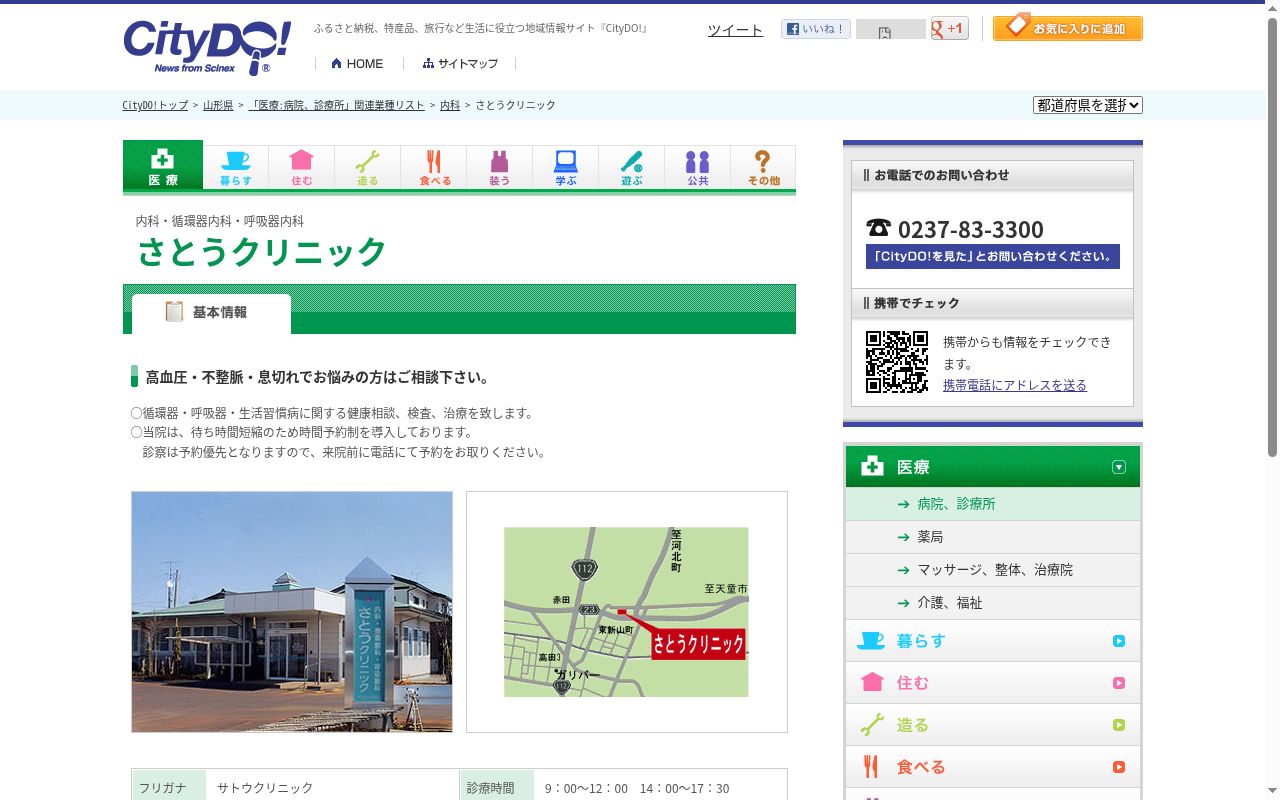Select the 造る wrench category icon

click(x=368, y=167)
